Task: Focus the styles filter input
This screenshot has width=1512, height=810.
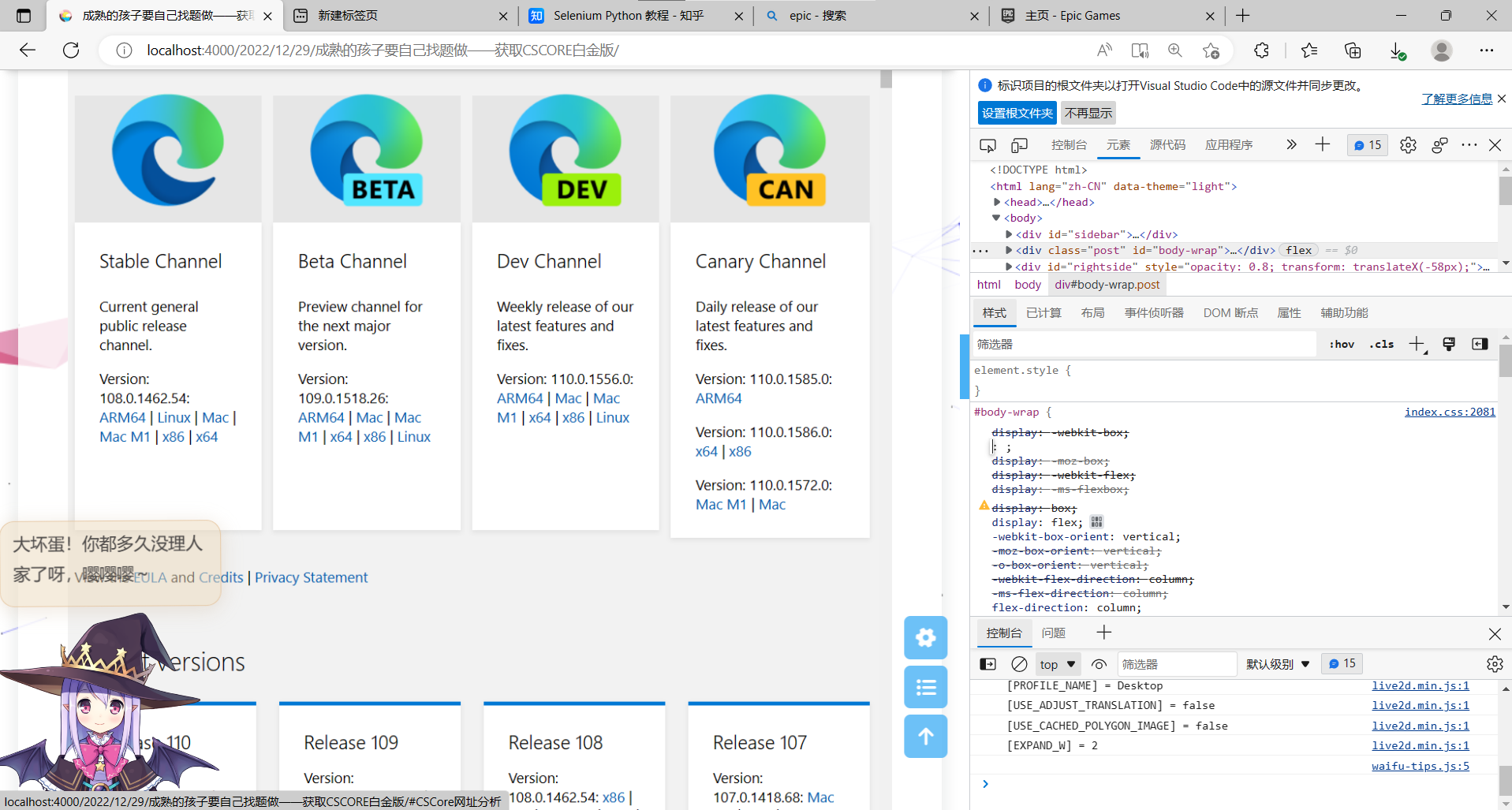Action: pos(1144,344)
